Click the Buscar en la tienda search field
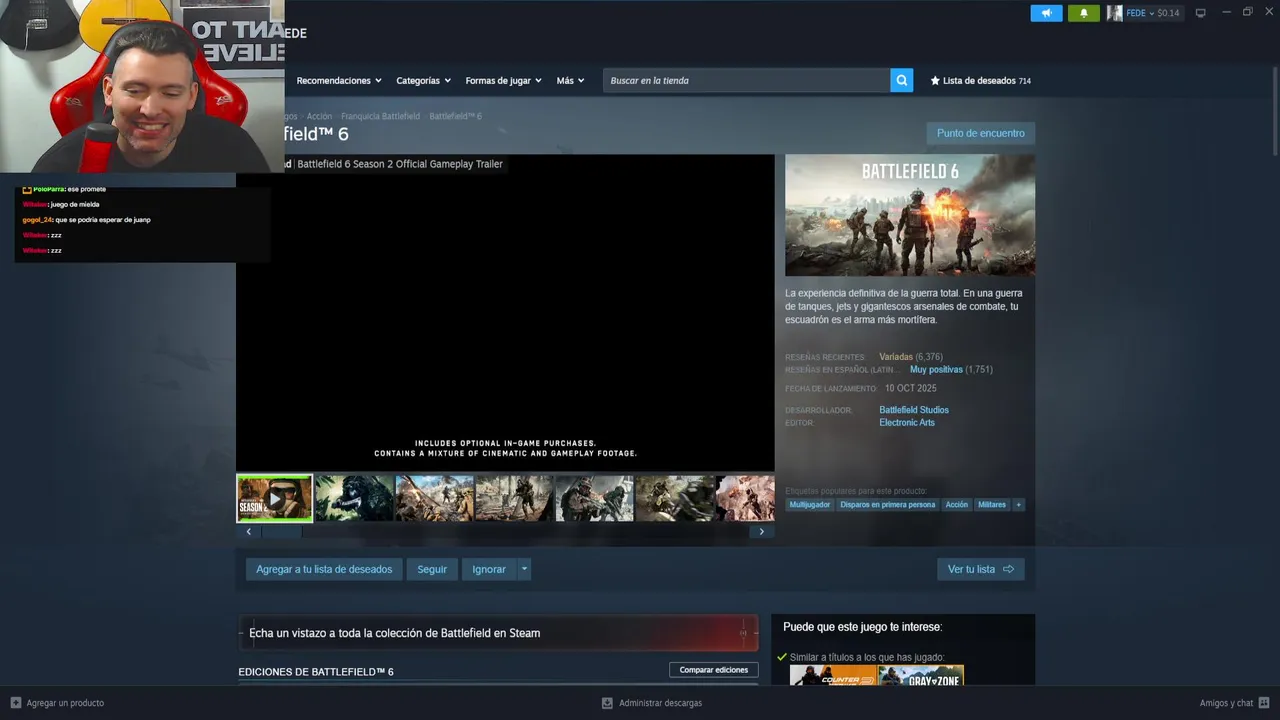Viewport: 1280px width, 720px height. [x=747, y=81]
